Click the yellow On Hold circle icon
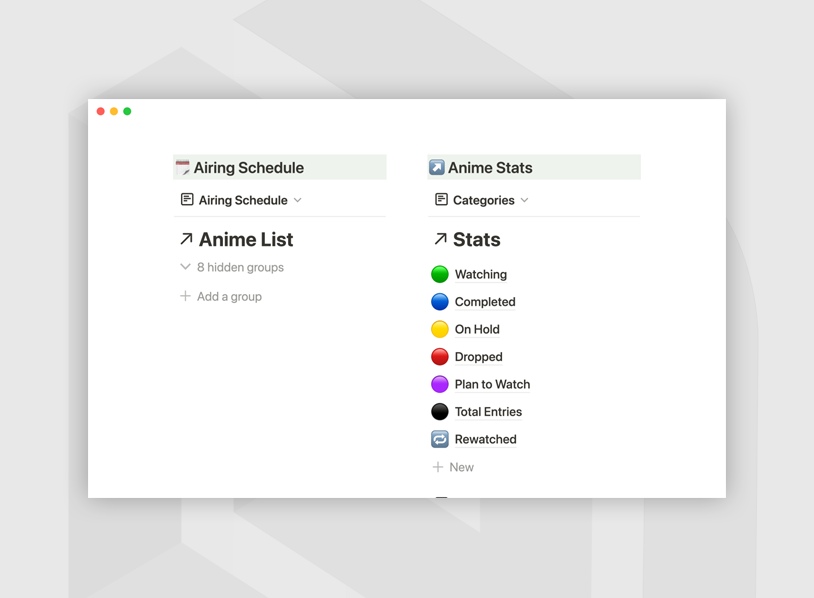The image size is (814, 598). coord(440,329)
